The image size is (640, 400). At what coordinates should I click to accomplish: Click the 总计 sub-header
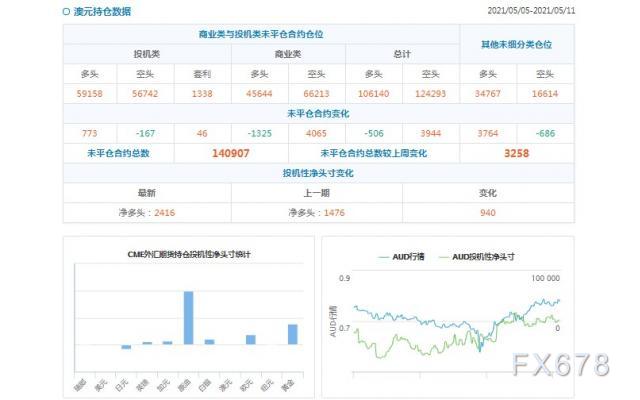[x=402, y=54]
